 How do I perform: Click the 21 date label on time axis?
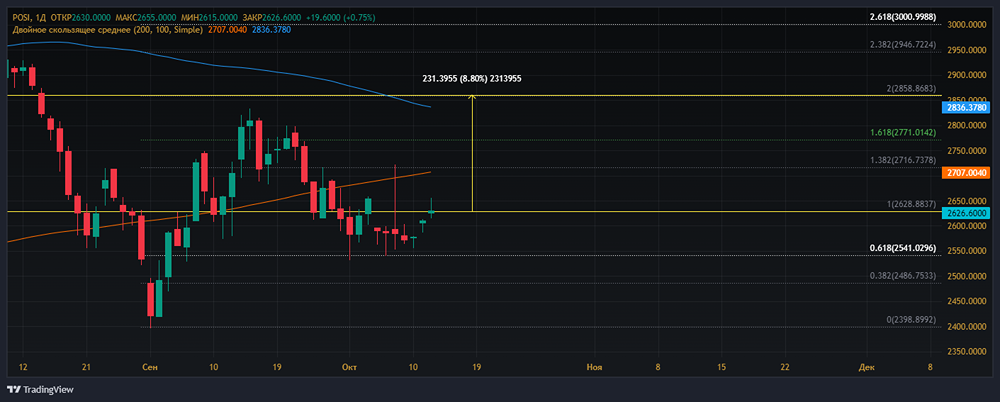click(x=87, y=367)
